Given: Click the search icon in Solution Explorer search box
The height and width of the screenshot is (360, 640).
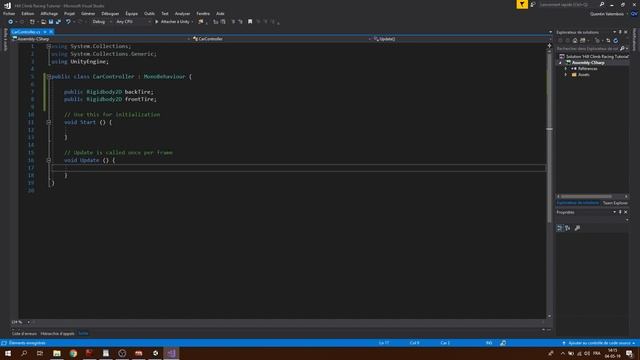Looking at the screenshot, I should [622, 48].
